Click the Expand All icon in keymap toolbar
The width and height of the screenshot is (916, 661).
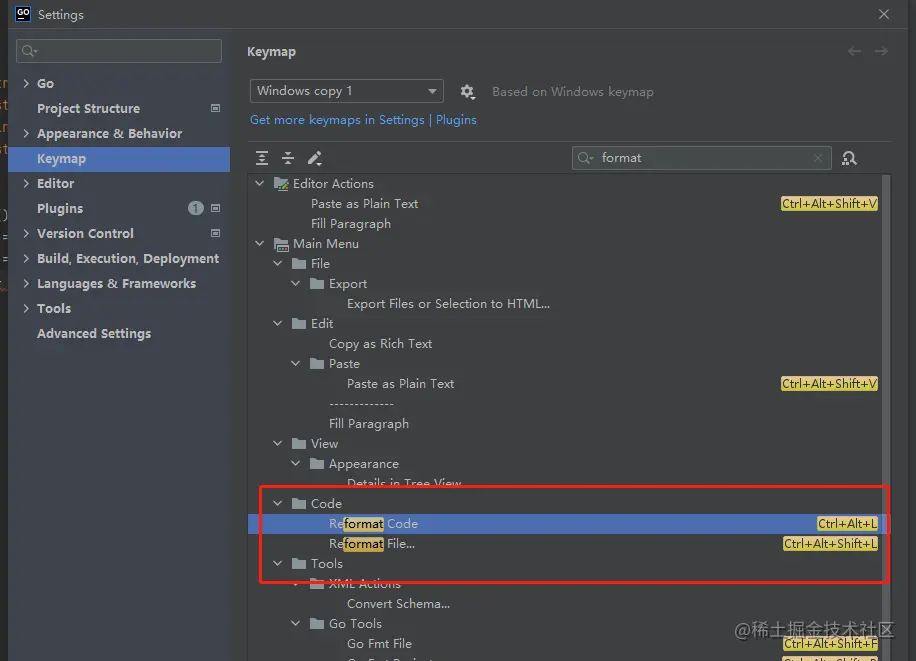[262, 158]
